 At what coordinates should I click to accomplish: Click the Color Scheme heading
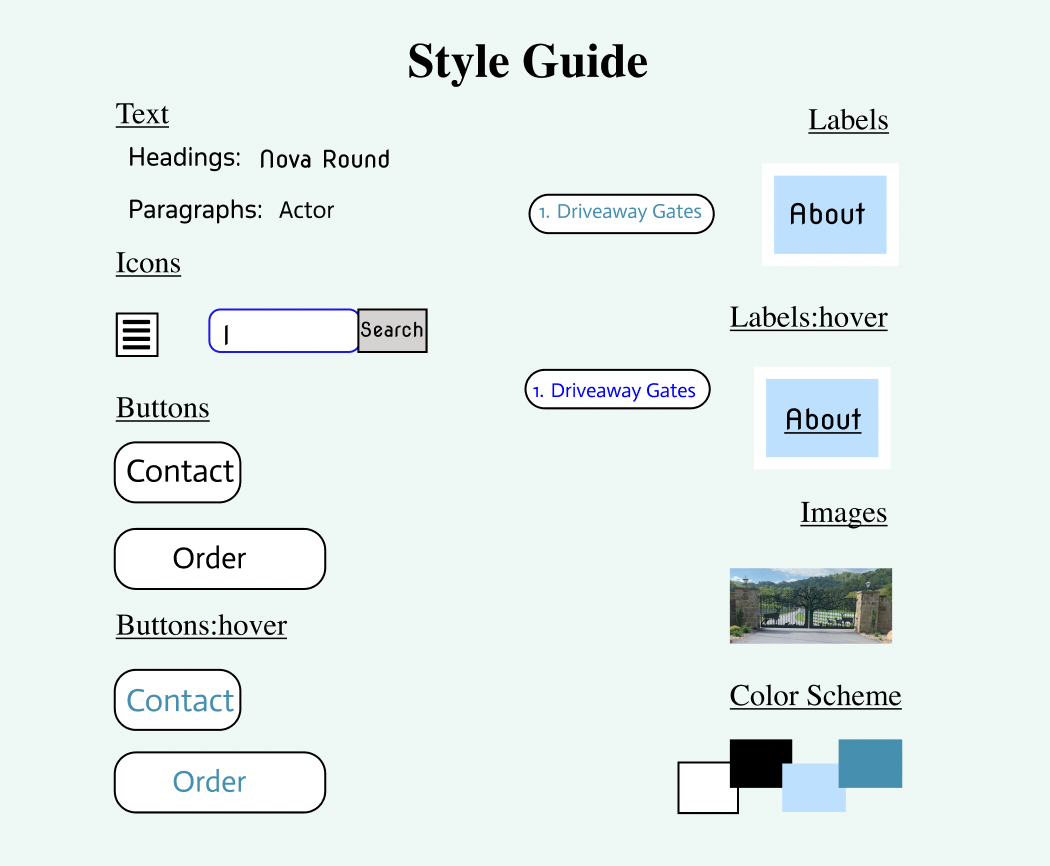815,696
